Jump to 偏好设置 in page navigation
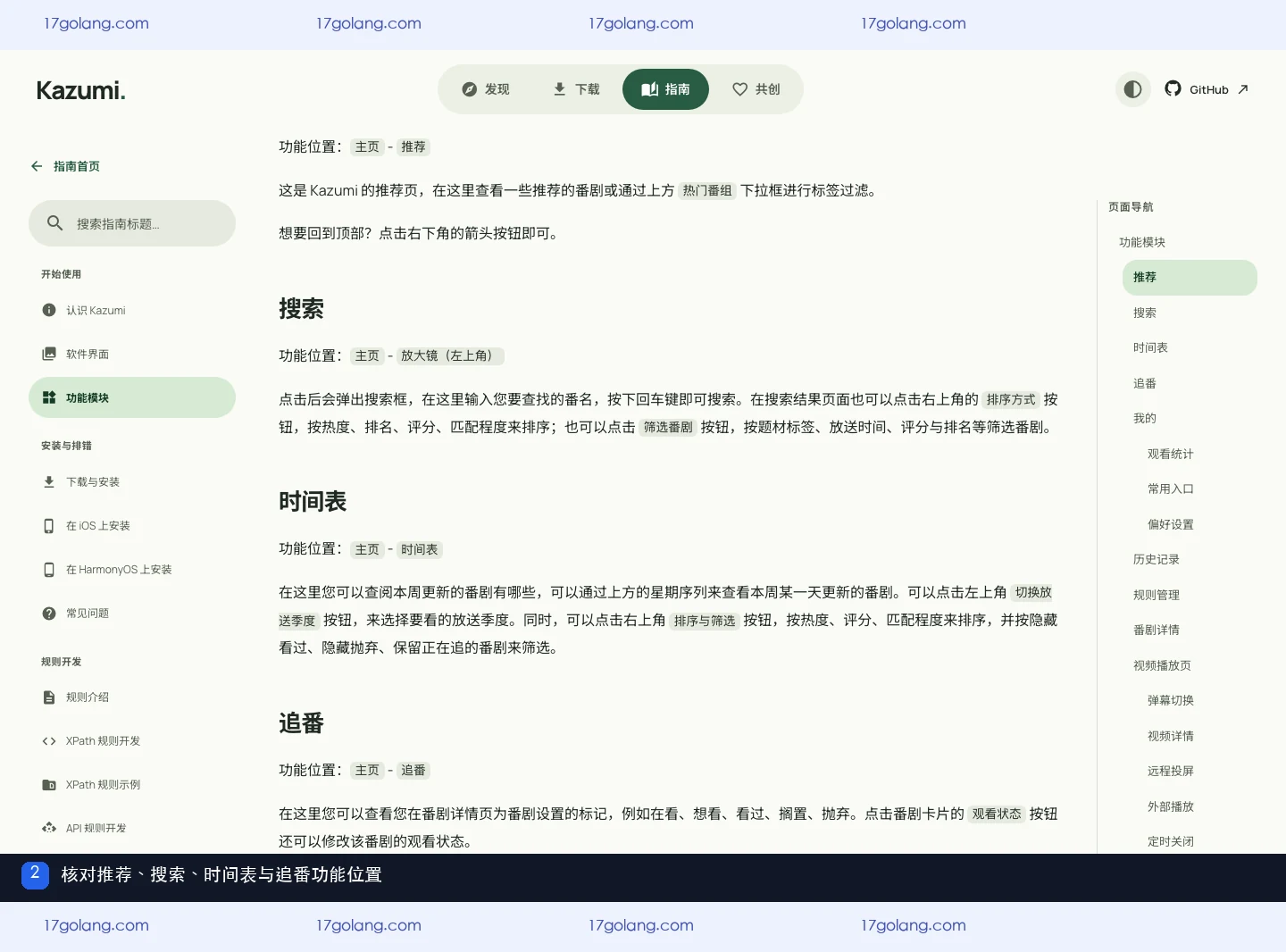This screenshot has width=1286, height=952. click(x=1171, y=524)
